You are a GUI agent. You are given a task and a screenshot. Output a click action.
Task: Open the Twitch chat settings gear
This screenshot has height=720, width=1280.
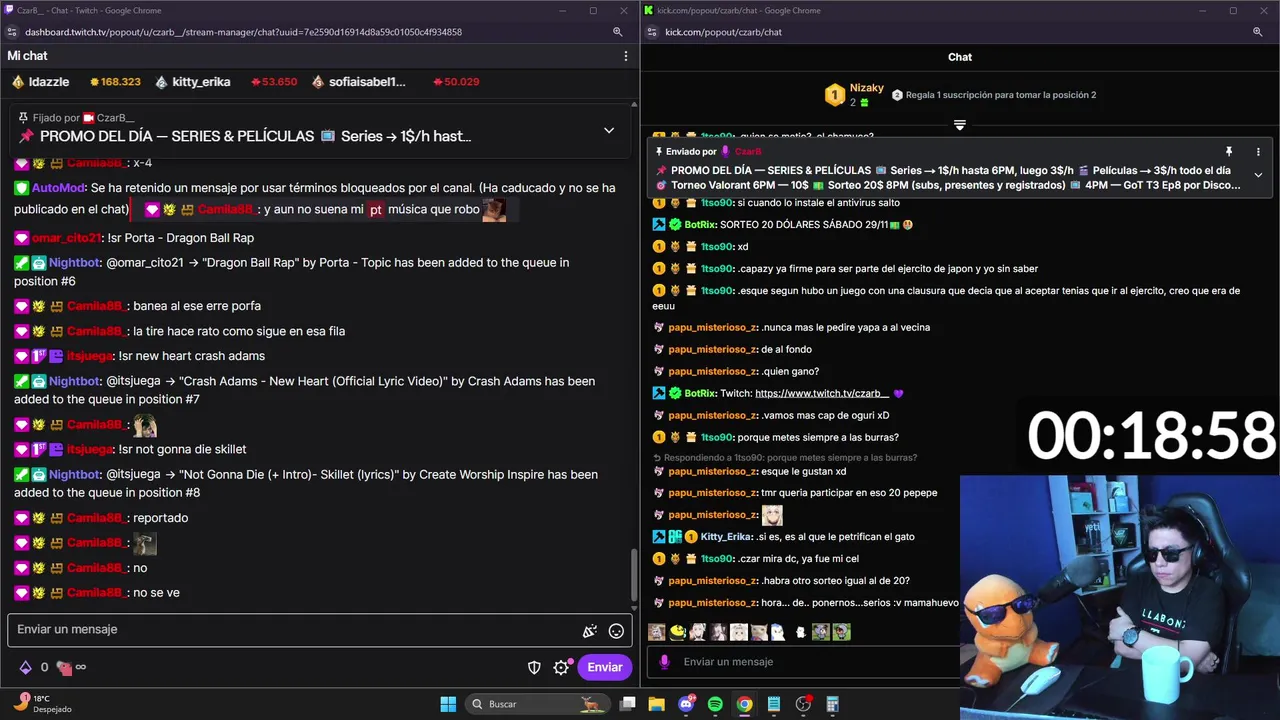pyautogui.click(x=561, y=667)
